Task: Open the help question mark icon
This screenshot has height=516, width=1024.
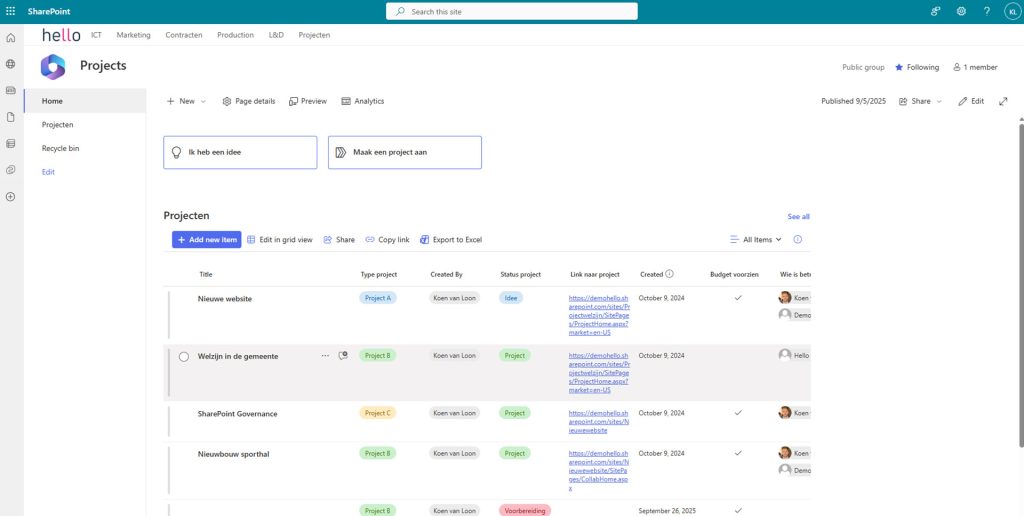Action: tap(987, 11)
